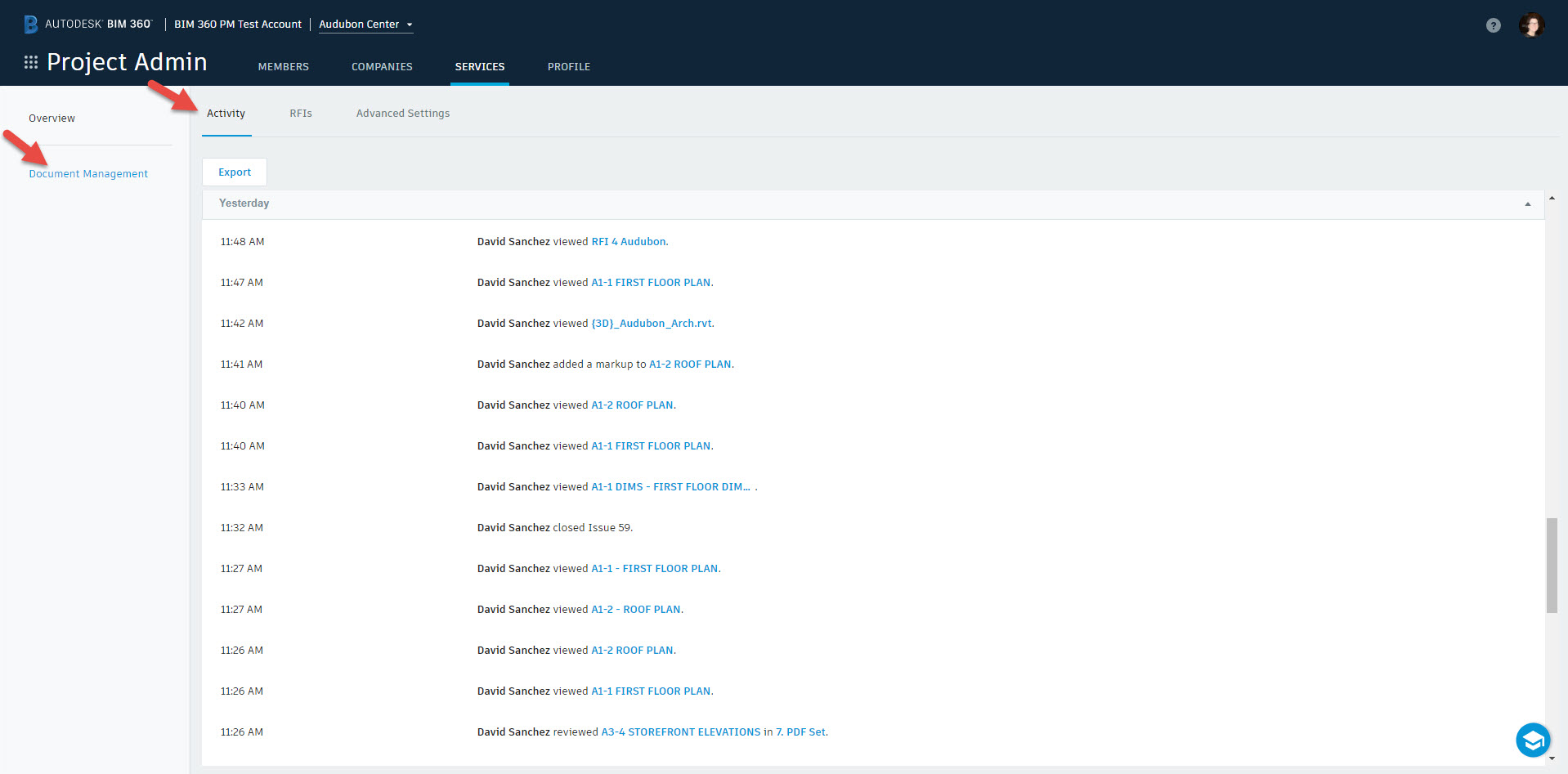The height and width of the screenshot is (774, 1568).
Task: Click the scrollbar down arrow
Action: [x=1552, y=758]
